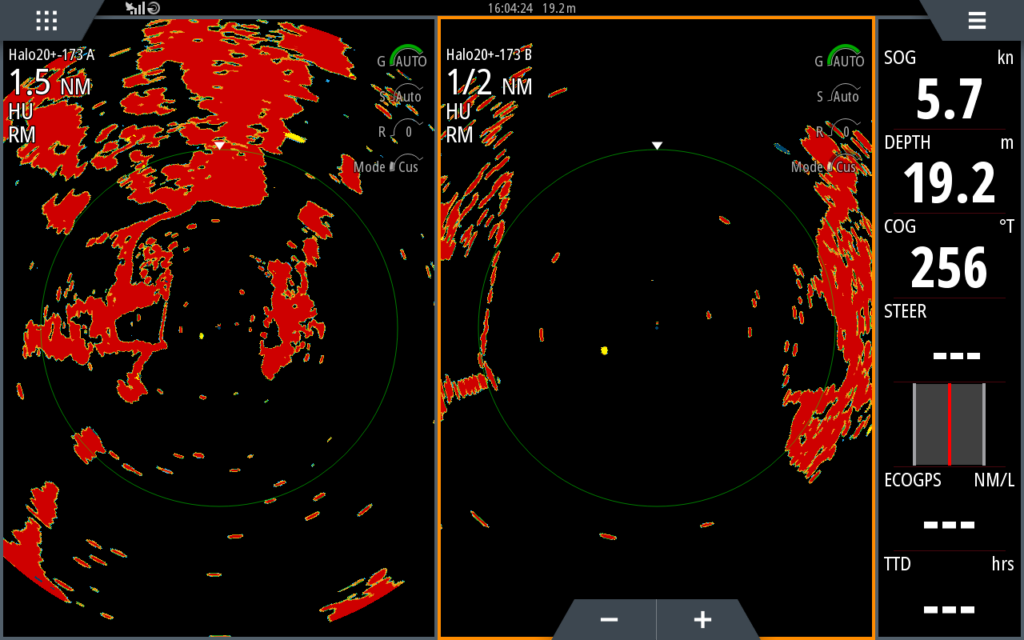Tap the heading marker on radar A
1024x640 pixels.
coord(220,146)
